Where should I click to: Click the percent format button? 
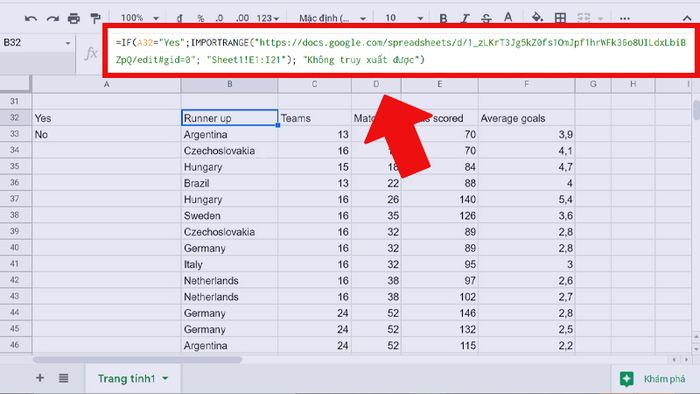point(201,18)
